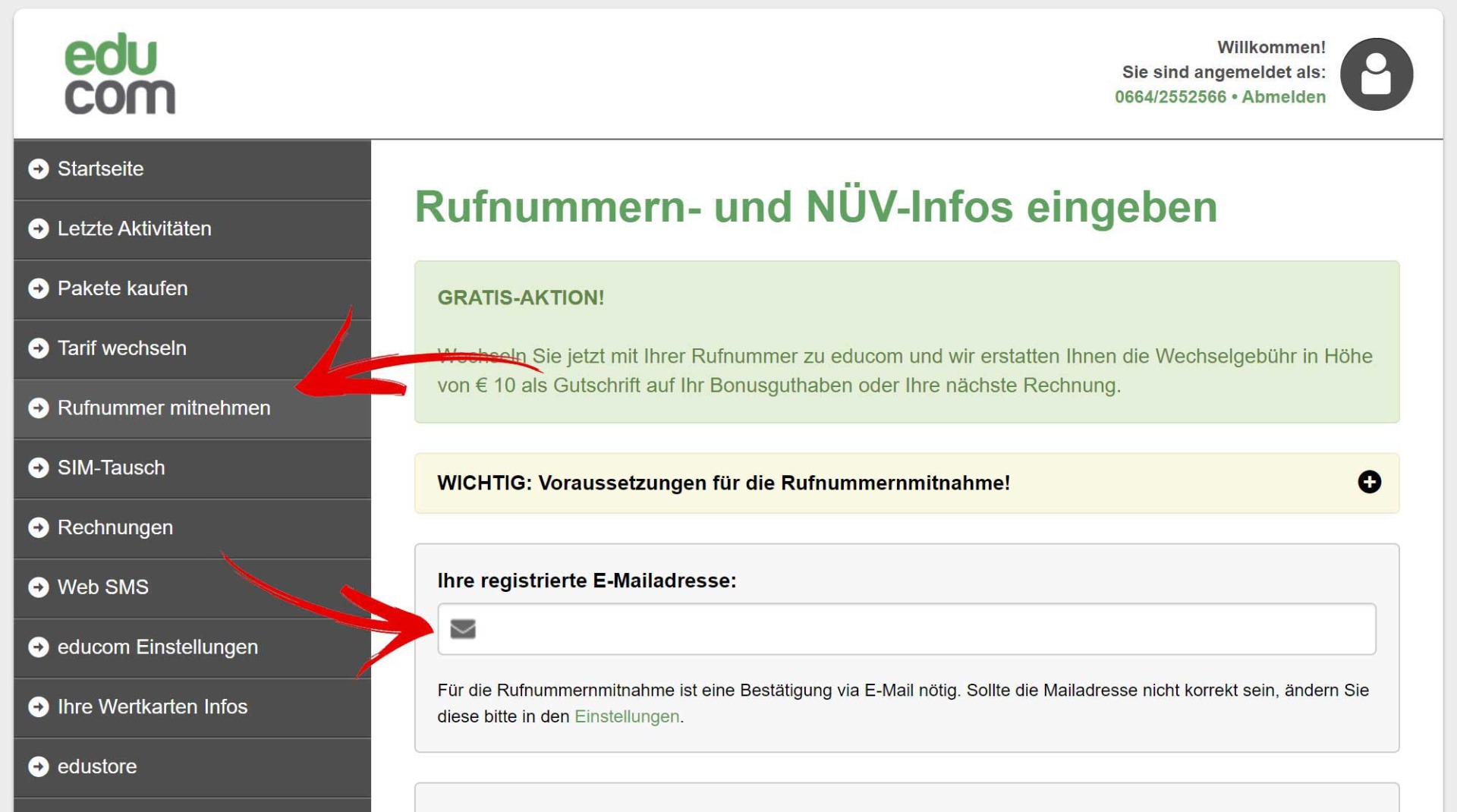Click the arrow icon beside SIM-Tausch
The width and height of the screenshot is (1457, 812).
click(37, 468)
